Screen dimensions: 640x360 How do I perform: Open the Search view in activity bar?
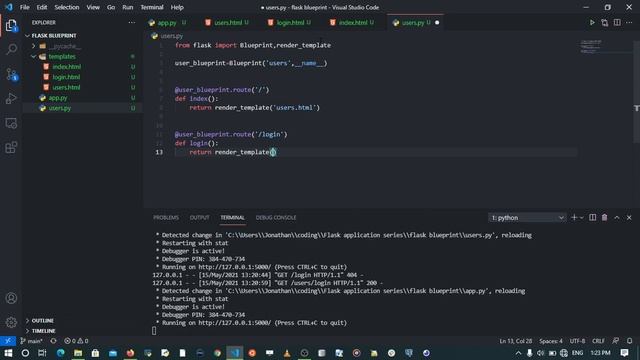tap(11, 49)
